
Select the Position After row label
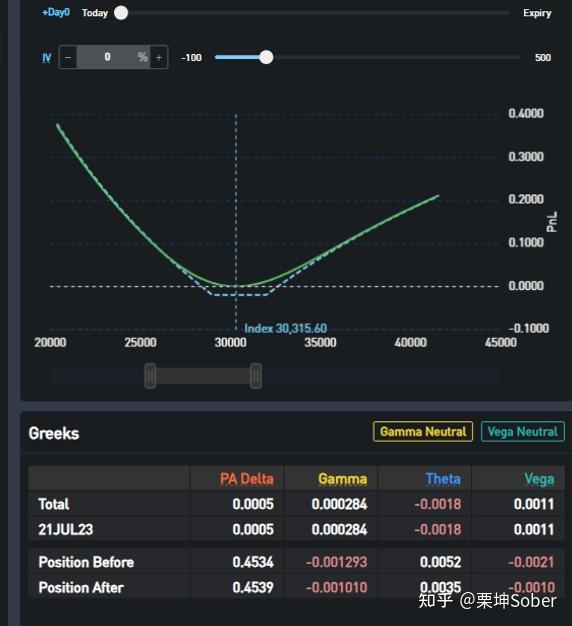coord(81,587)
